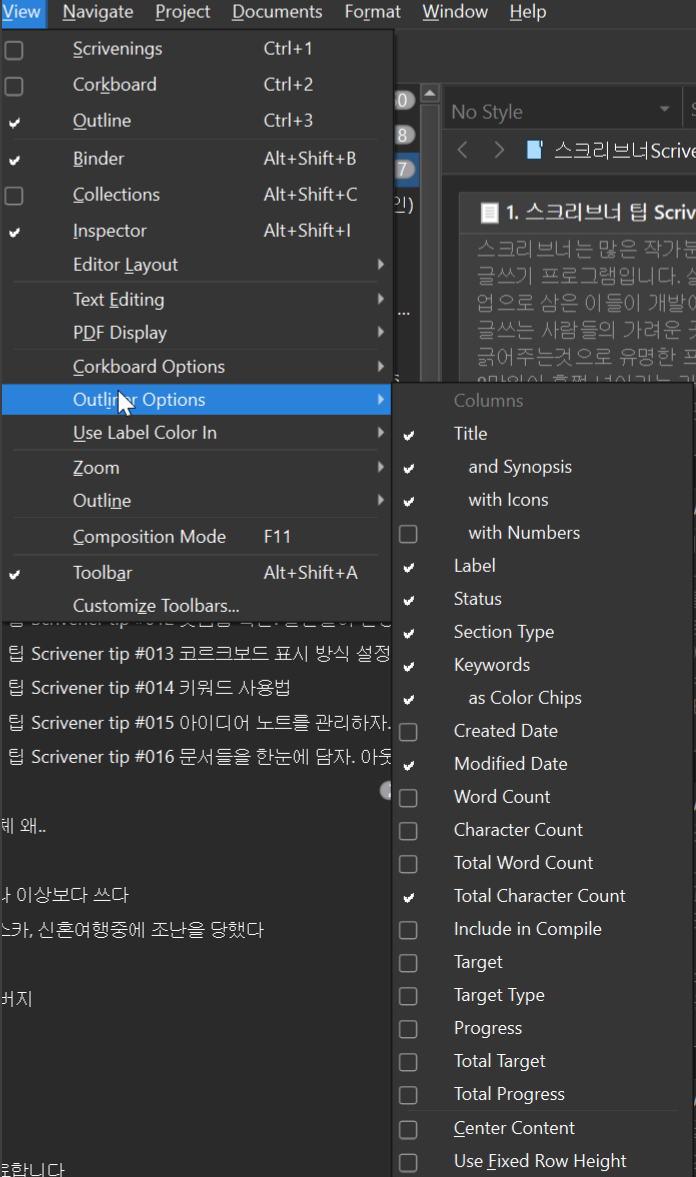Toggle the Corkboard view checkbox
This screenshot has width=696, height=1177.
click(x=14, y=86)
